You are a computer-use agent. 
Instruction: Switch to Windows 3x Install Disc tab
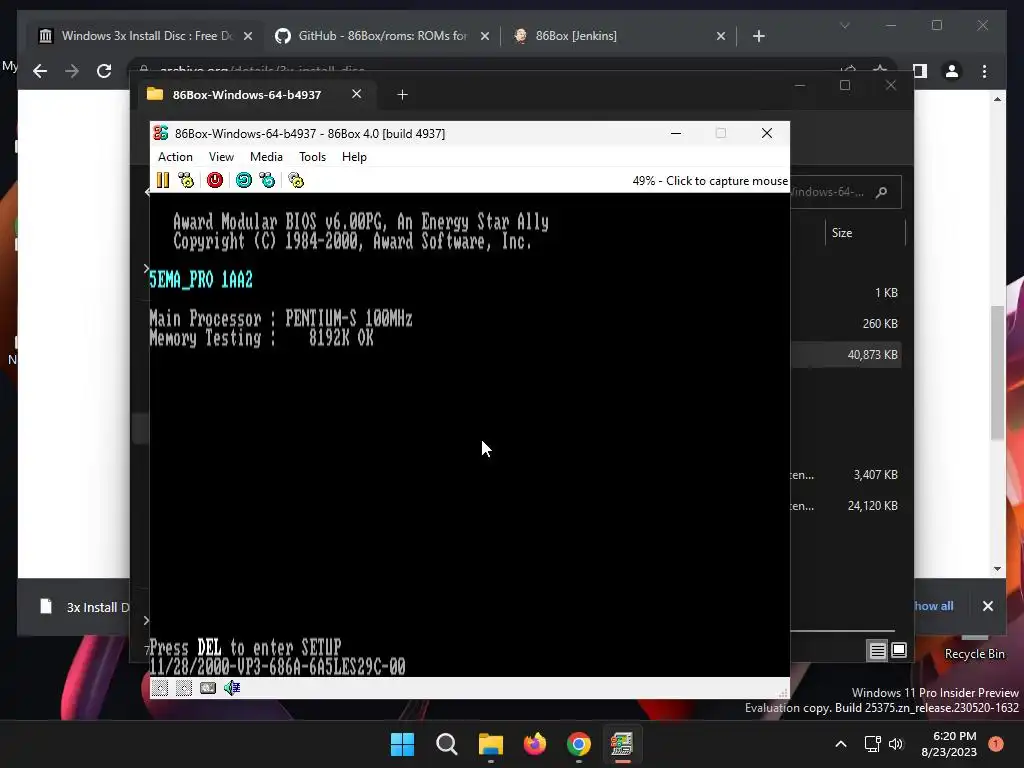(x=145, y=36)
